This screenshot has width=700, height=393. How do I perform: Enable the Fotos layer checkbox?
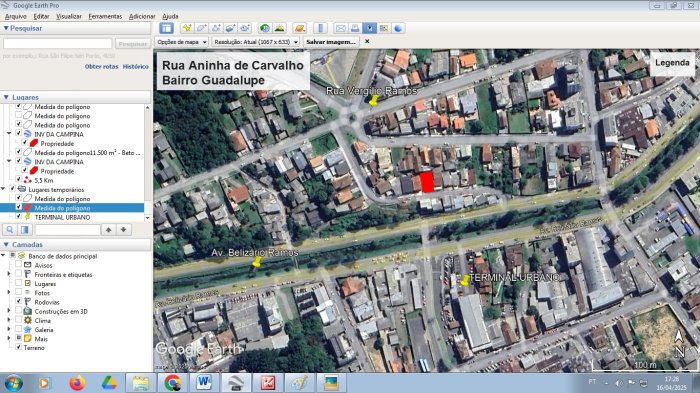tap(18, 293)
